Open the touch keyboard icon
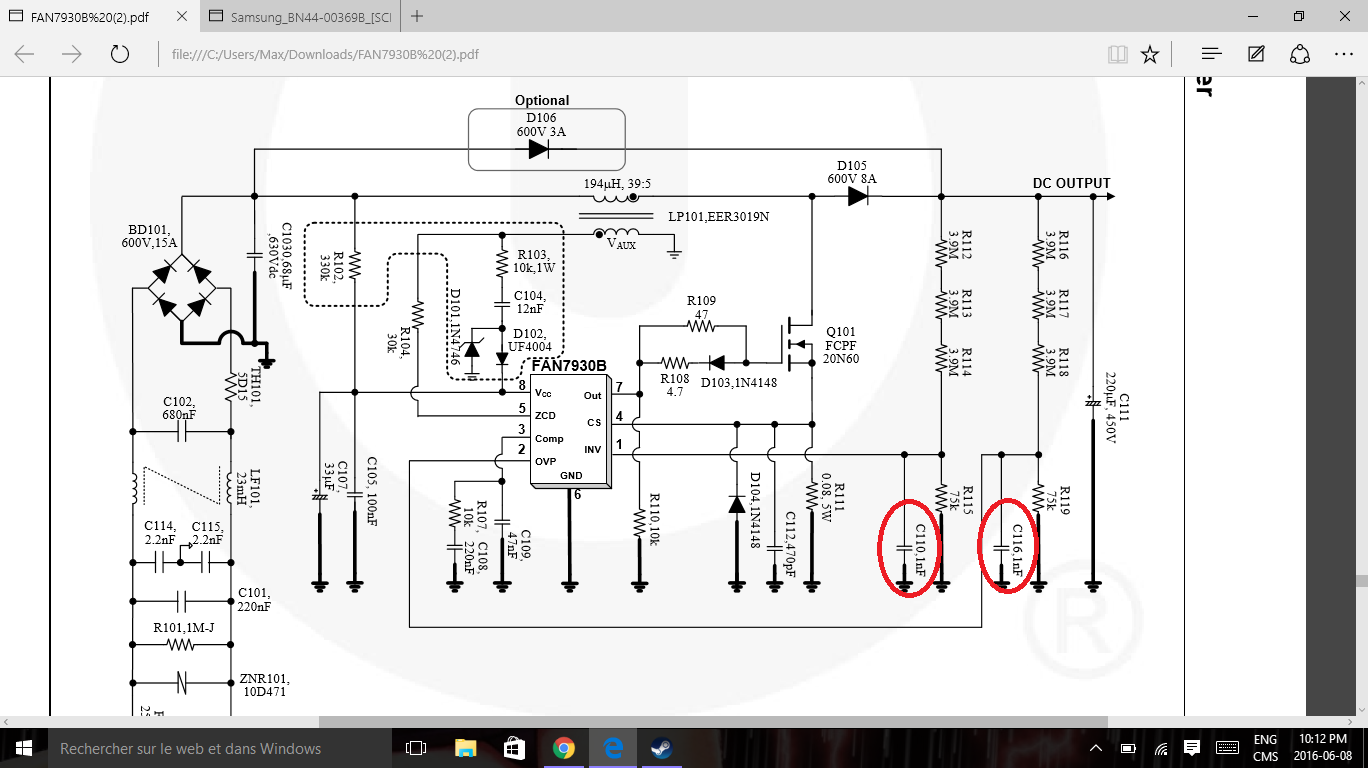Image resolution: width=1368 pixels, height=768 pixels. 1226,748
